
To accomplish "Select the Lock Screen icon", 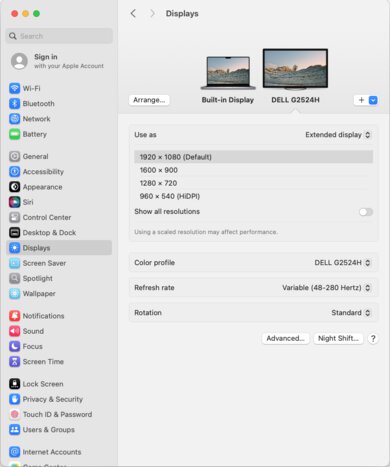I will click(x=15, y=384).
